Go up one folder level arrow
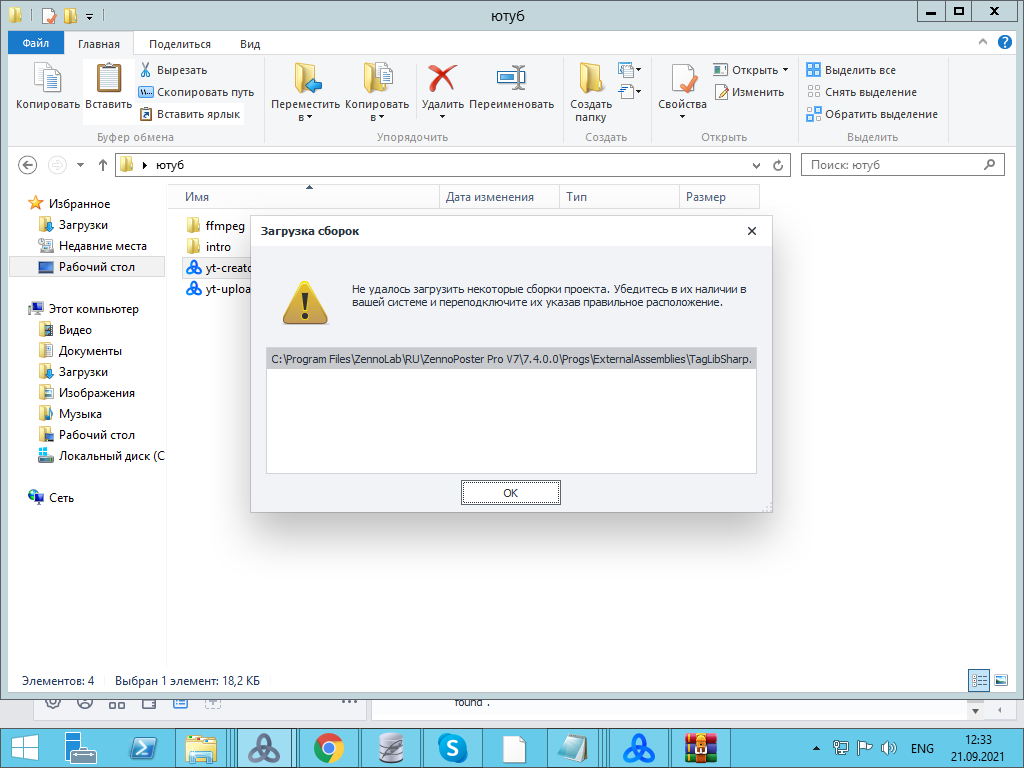 click(x=103, y=165)
